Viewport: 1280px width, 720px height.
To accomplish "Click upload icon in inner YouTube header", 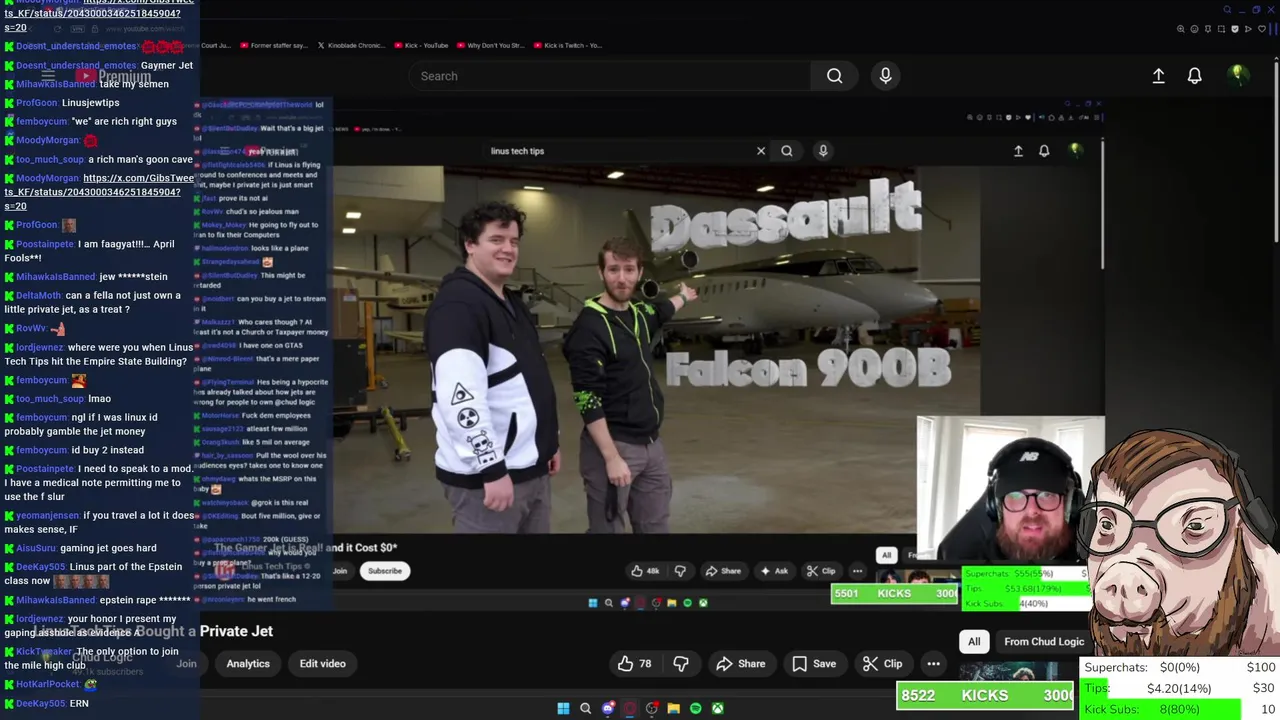I will tap(1018, 151).
